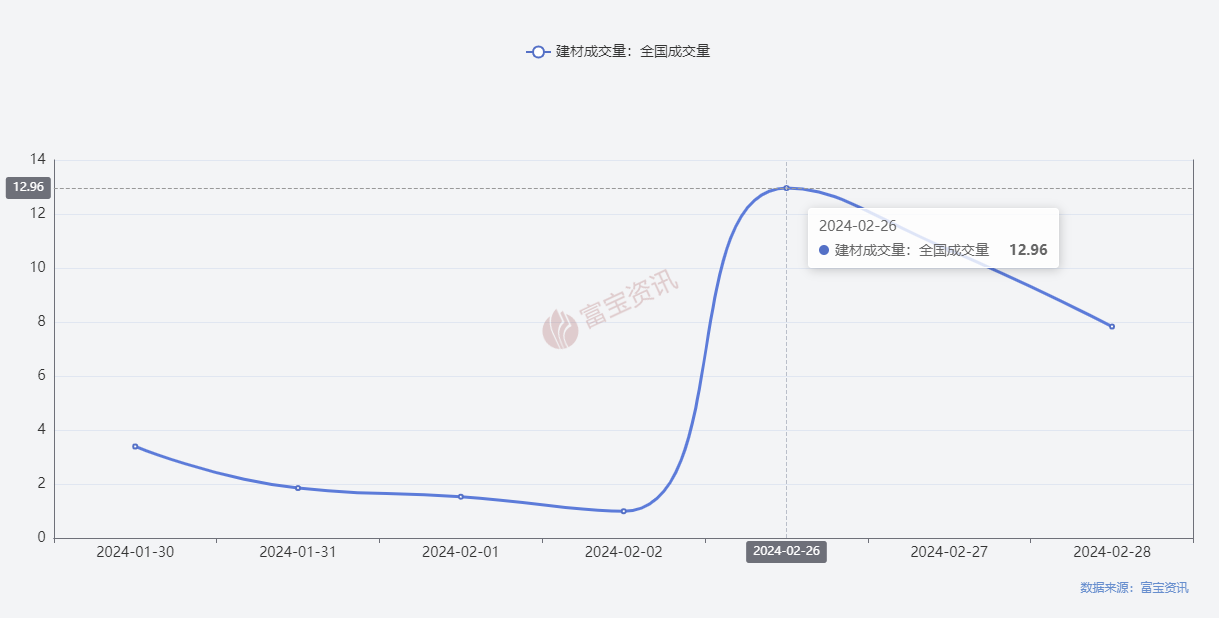The height and width of the screenshot is (618, 1219).
Task: Click x-axis label 2024-01-30
Action: (135, 551)
